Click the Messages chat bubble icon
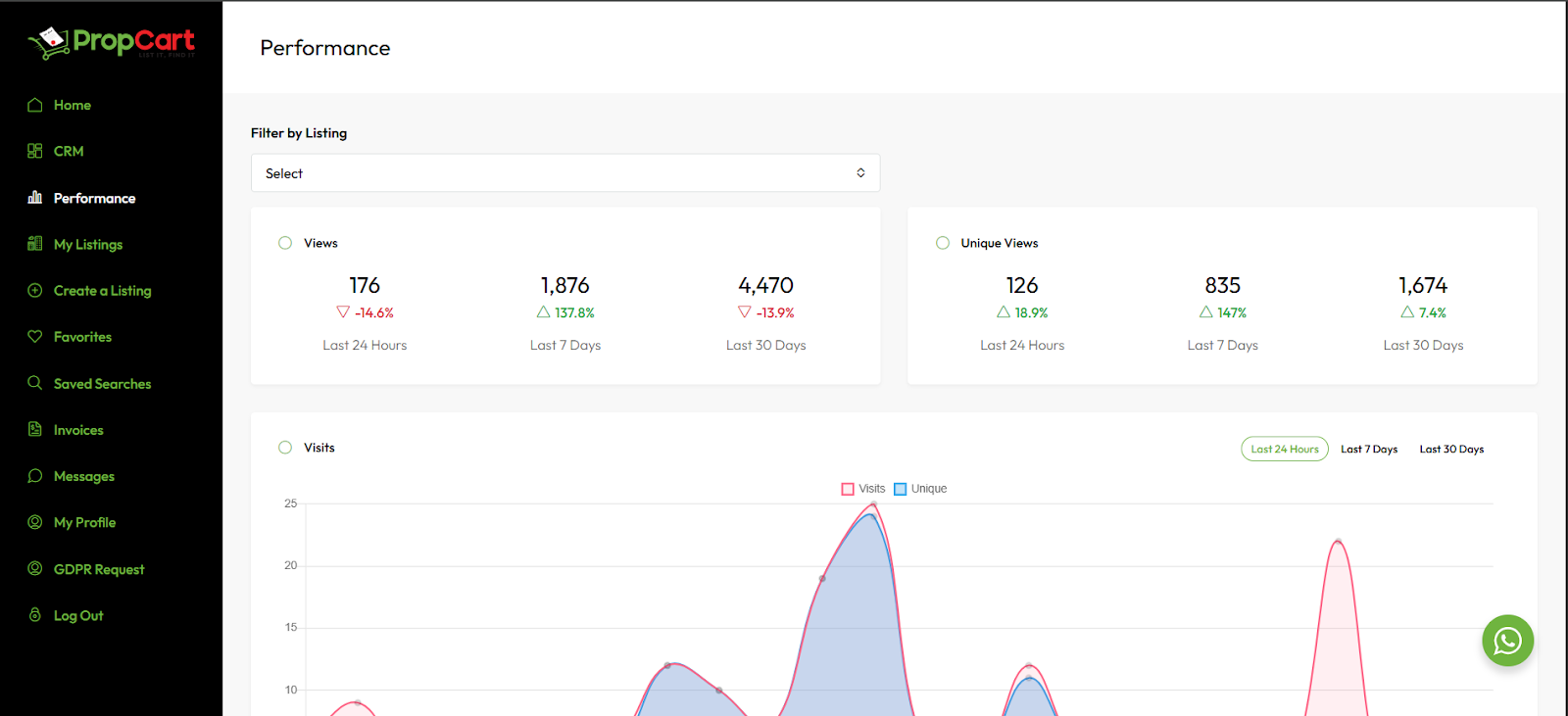Image resolution: width=1568 pixels, height=716 pixels. pyautogui.click(x=35, y=476)
